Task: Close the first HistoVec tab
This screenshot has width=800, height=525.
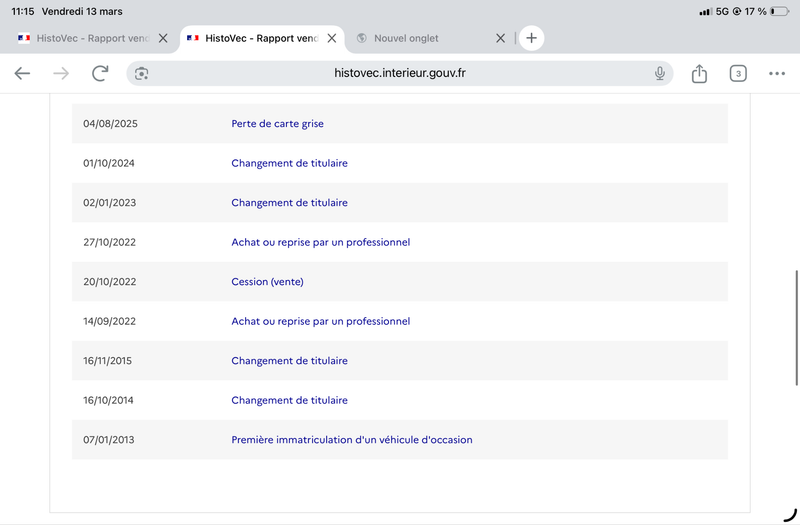Action: [163, 38]
